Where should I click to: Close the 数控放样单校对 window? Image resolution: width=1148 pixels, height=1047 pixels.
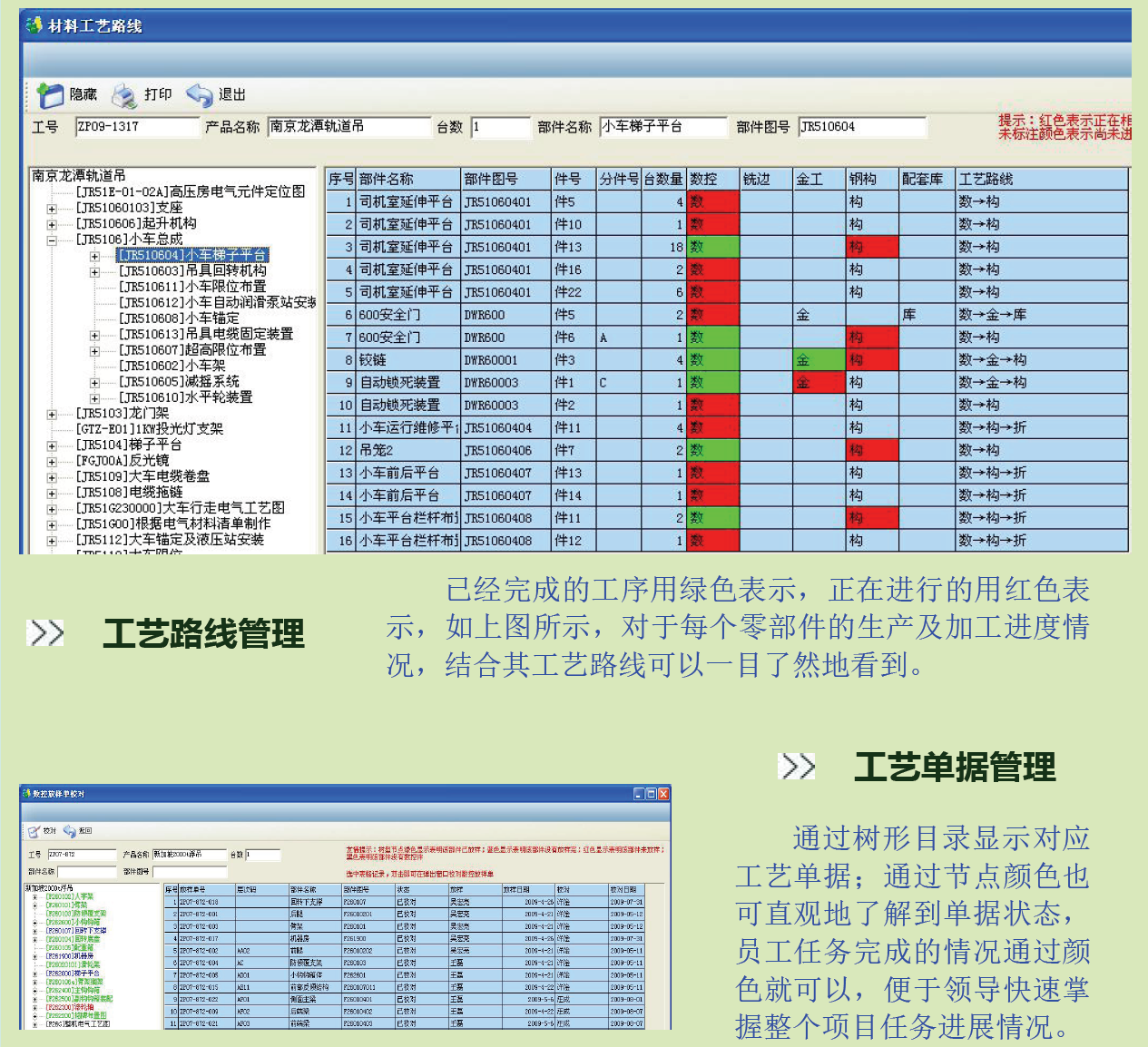(x=663, y=794)
